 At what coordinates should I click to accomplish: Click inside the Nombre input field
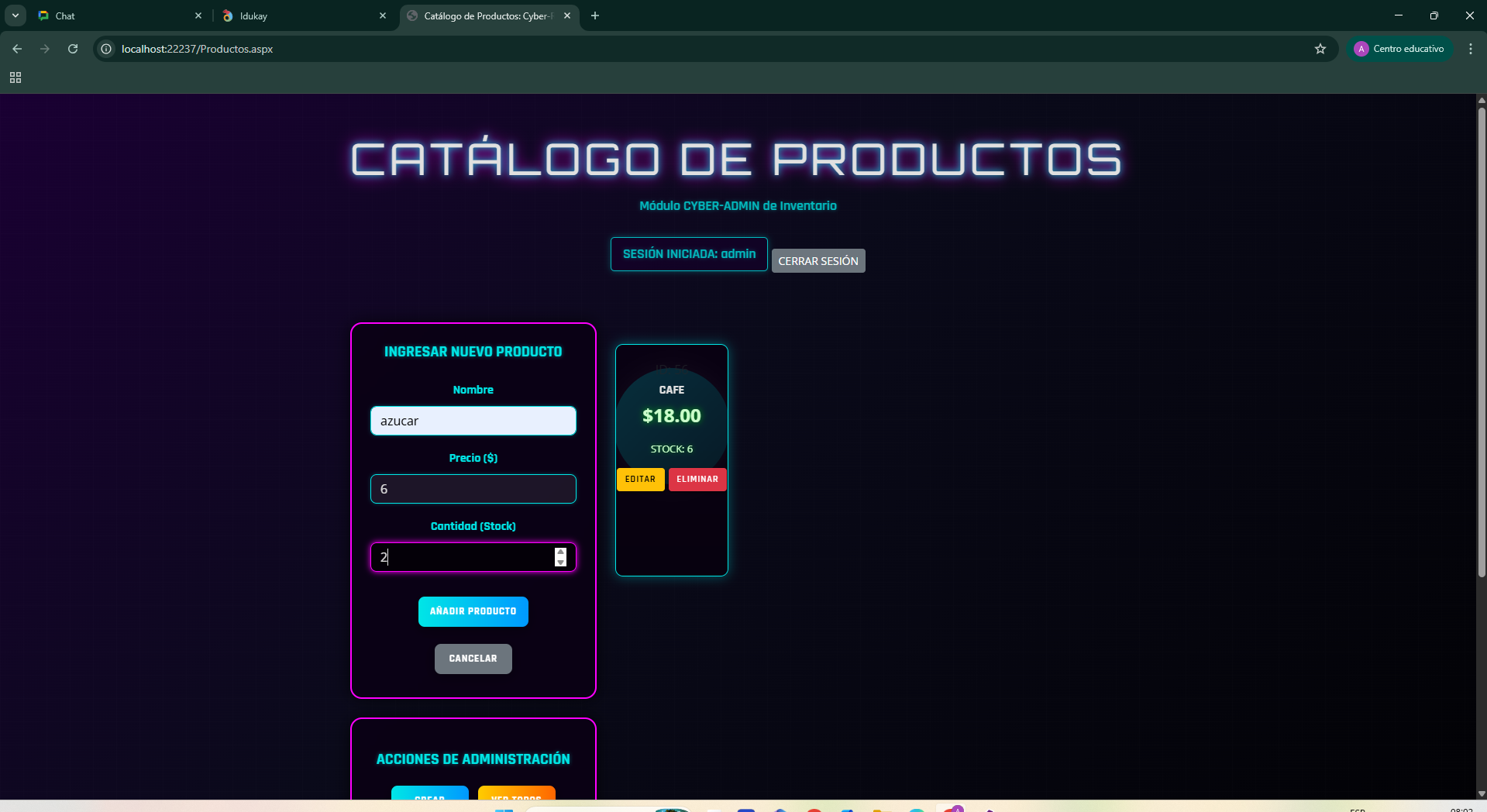click(473, 420)
